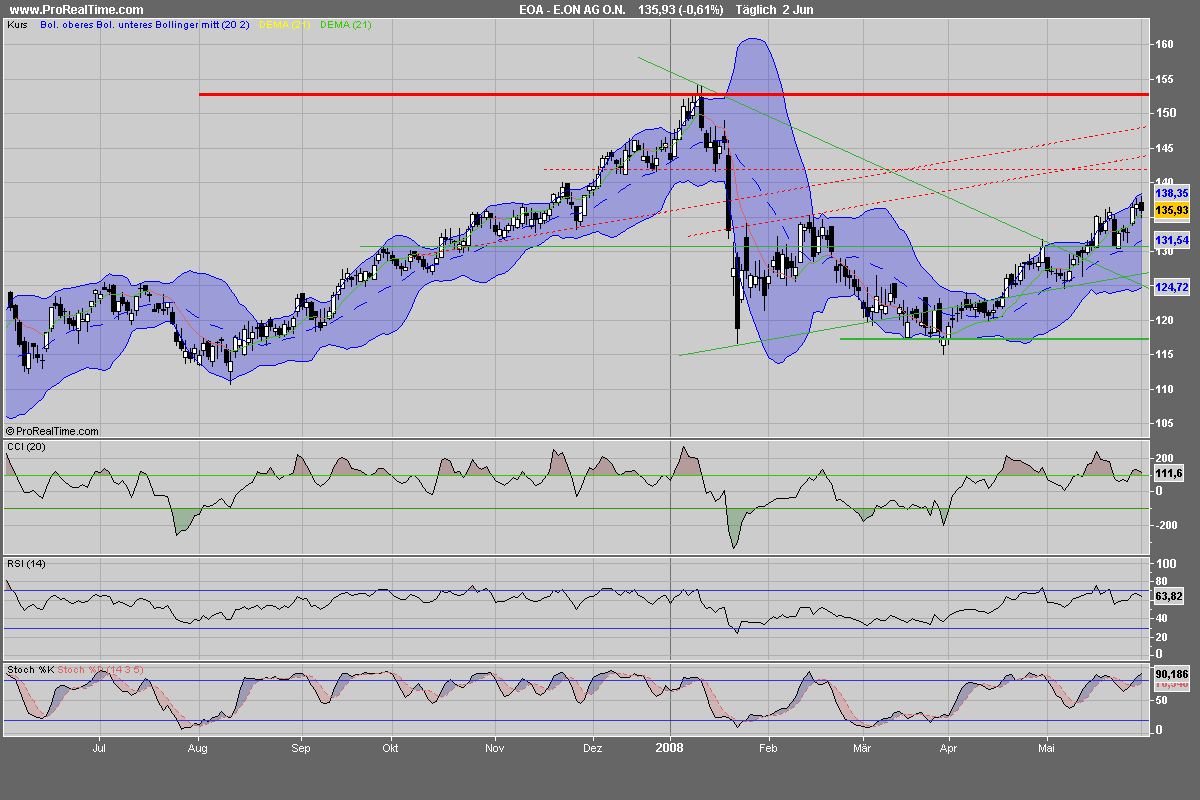Viewport: 1200px width, 800px height.
Task: Click the 105 level on the price axis
Action: click(1165, 423)
